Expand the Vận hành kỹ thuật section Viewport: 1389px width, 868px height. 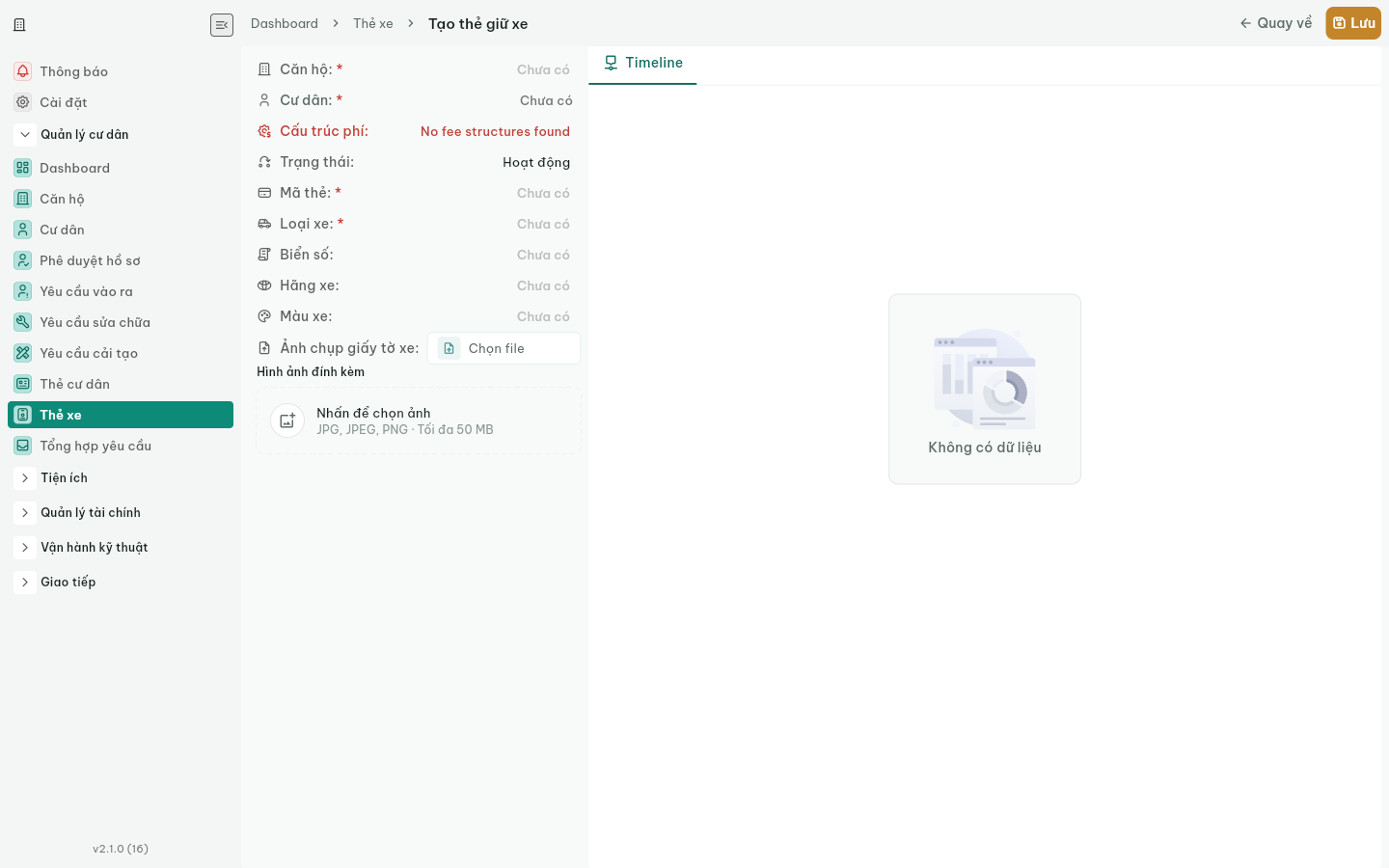(25, 547)
